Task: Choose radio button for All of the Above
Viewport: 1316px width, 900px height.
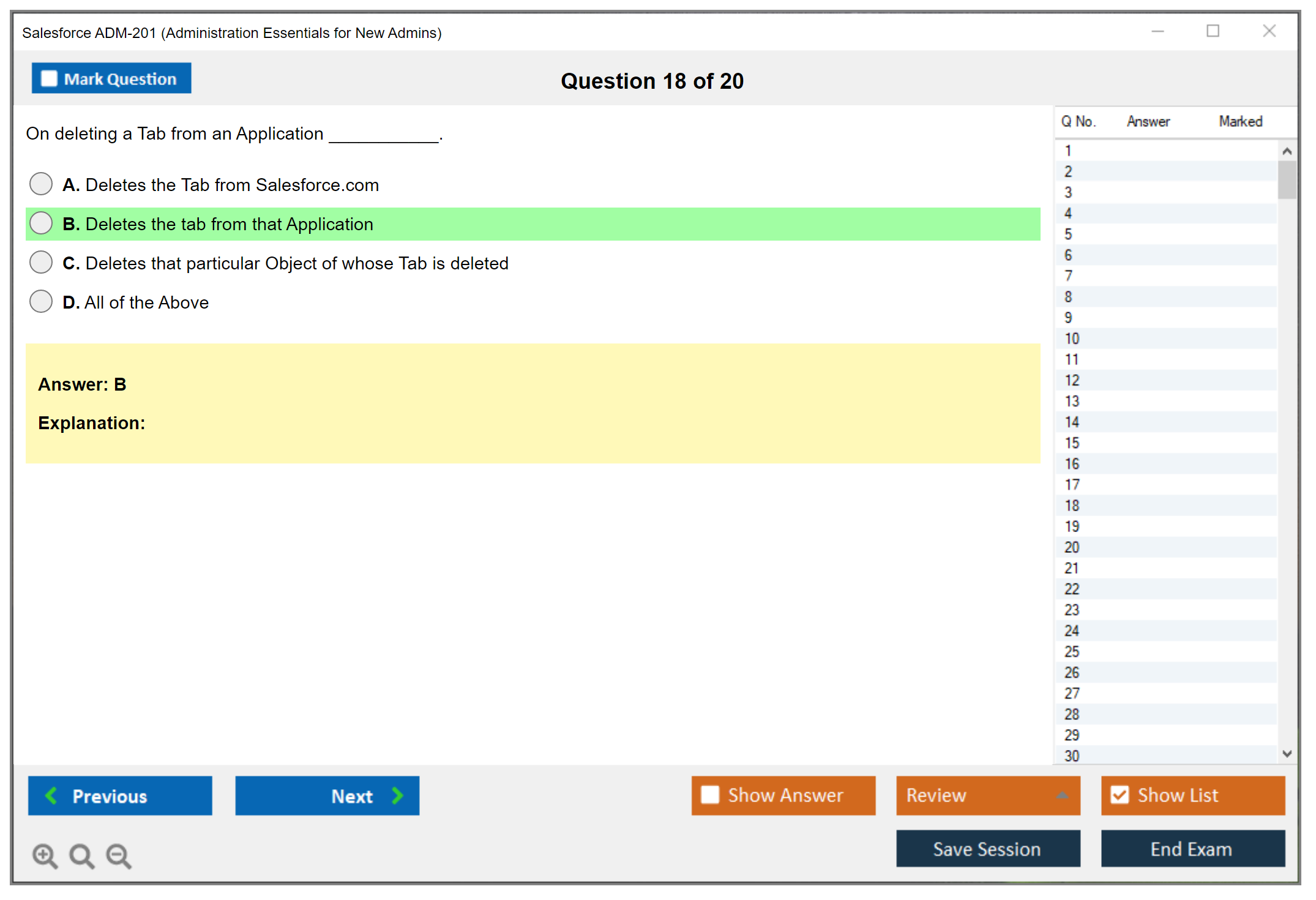Action: pyautogui.click(x=41, y=301)
